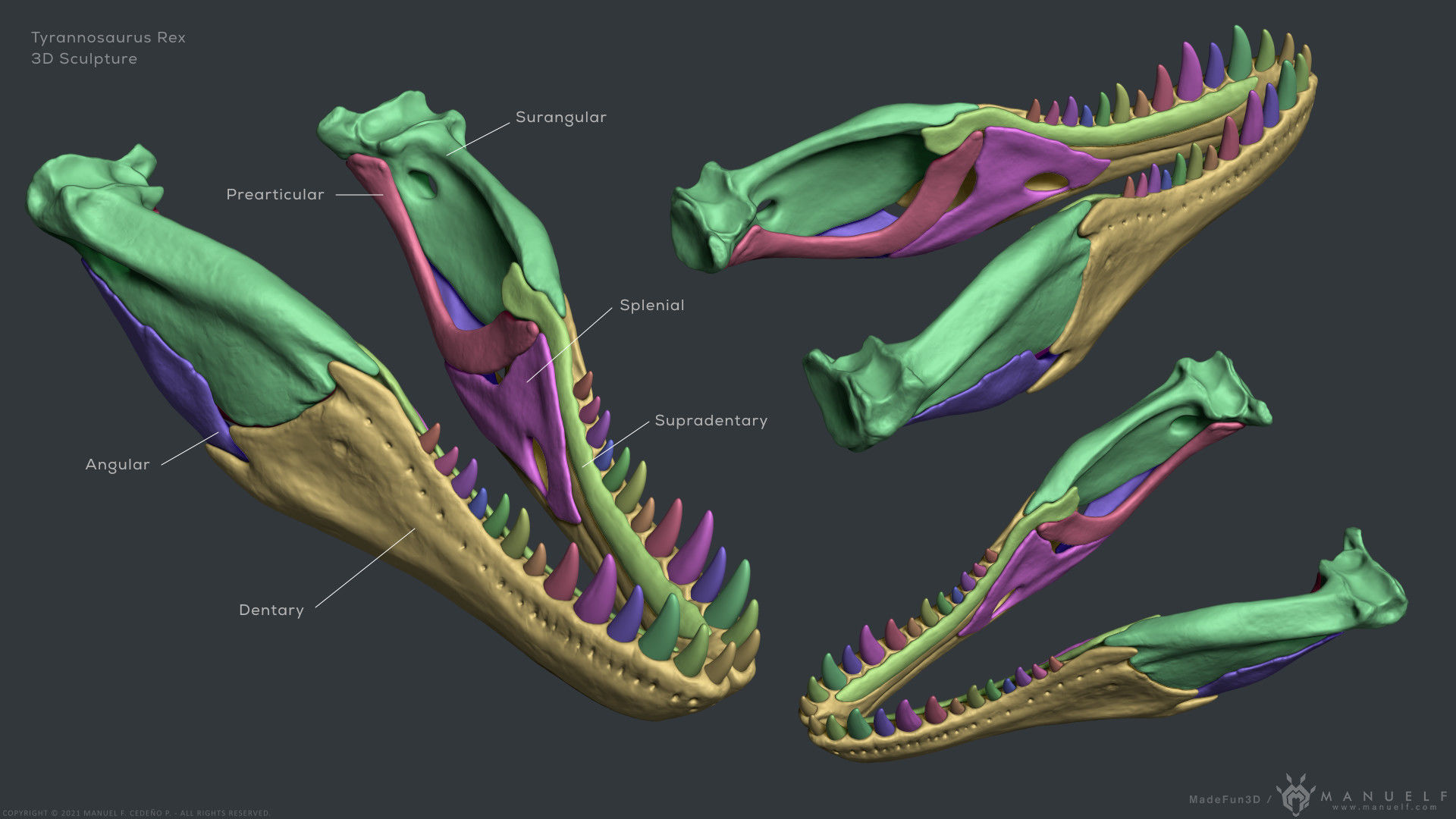Viewport: 1456px width, 819px height.
Task: Click the '3D Sculpture' subtitle text
Action: click(84, 59)
